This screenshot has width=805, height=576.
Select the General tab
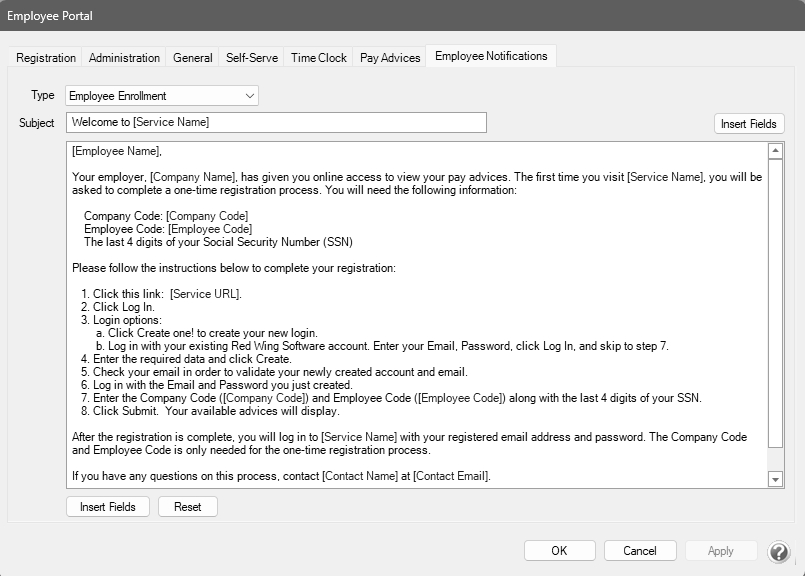click(192, 58)
